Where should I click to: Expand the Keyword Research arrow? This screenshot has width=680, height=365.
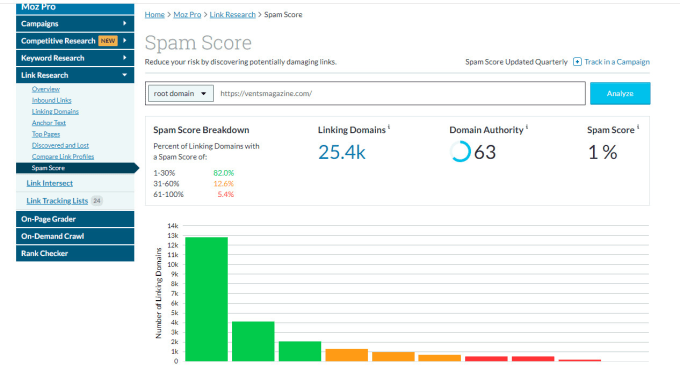click(125, 58)
